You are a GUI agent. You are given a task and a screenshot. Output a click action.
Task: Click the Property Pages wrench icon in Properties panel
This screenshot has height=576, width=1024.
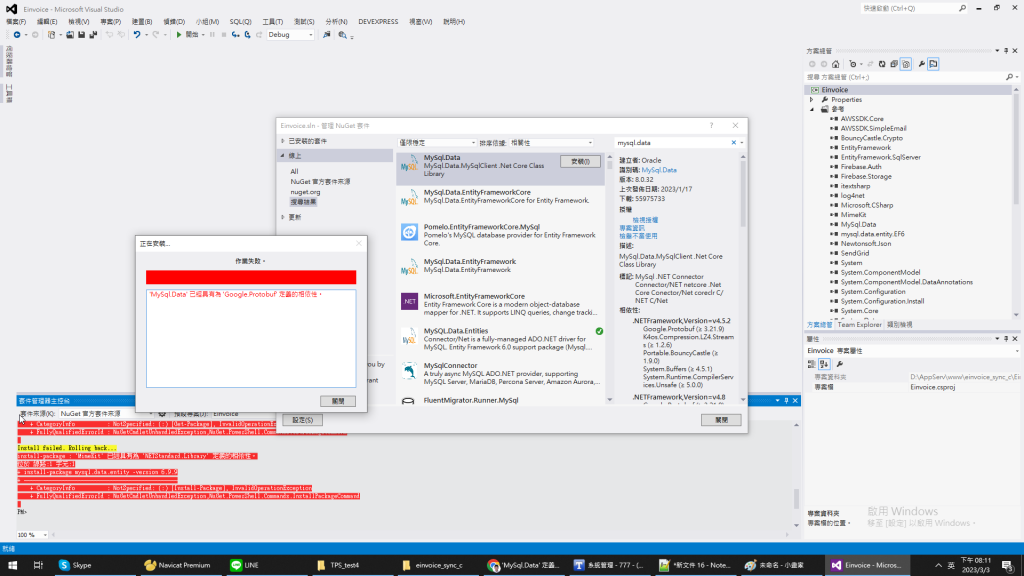pyautogui.click(x=840, y=364)
